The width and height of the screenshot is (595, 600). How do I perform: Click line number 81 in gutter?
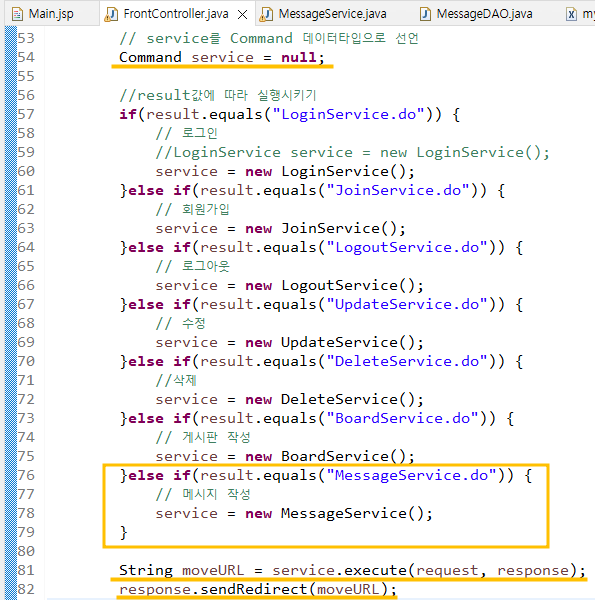point(26,570)
